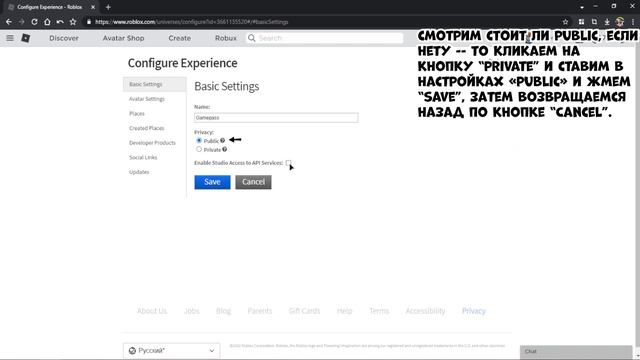Click help icon next to Public
The image size is (640, 360).
pos(222,140)
